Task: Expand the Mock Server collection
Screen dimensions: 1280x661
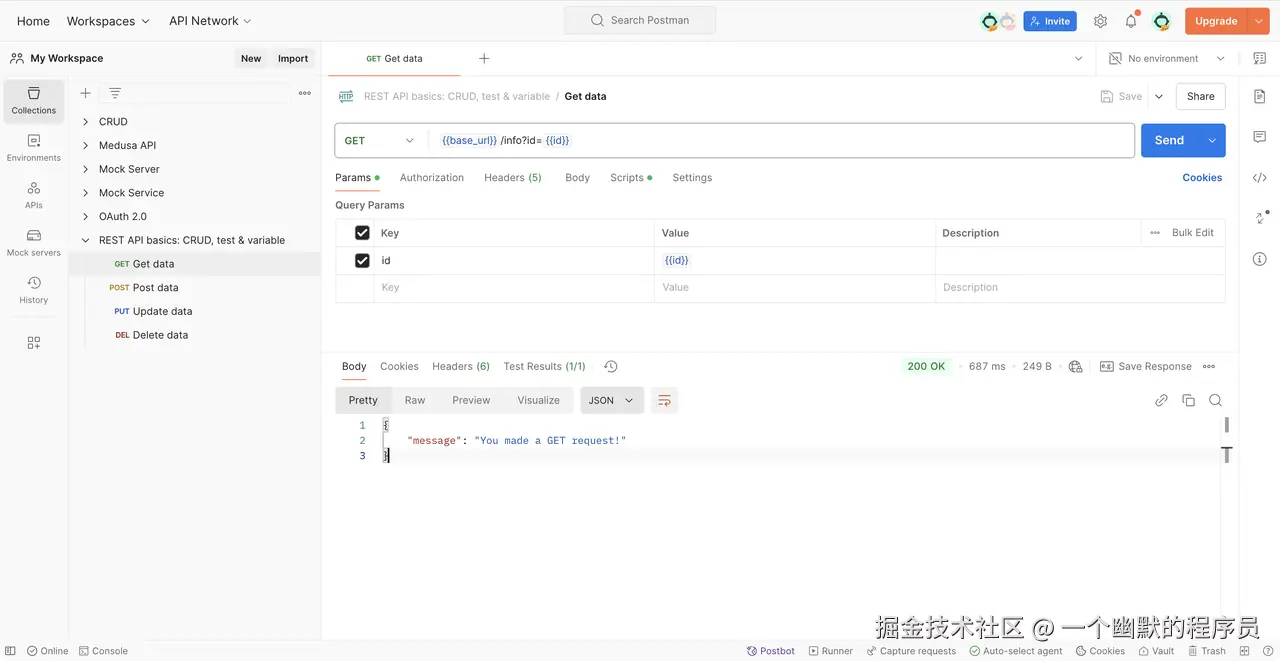Action: [85, 170]
